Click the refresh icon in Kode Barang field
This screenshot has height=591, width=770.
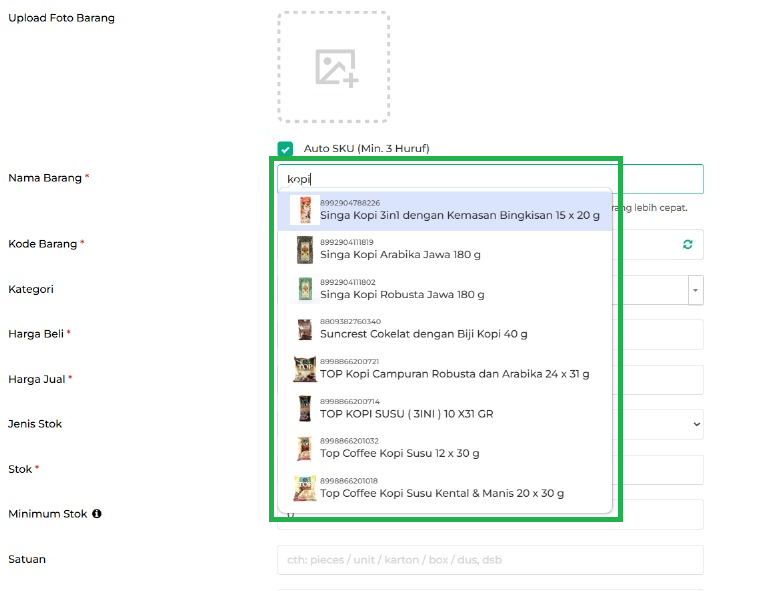point(688,245)
